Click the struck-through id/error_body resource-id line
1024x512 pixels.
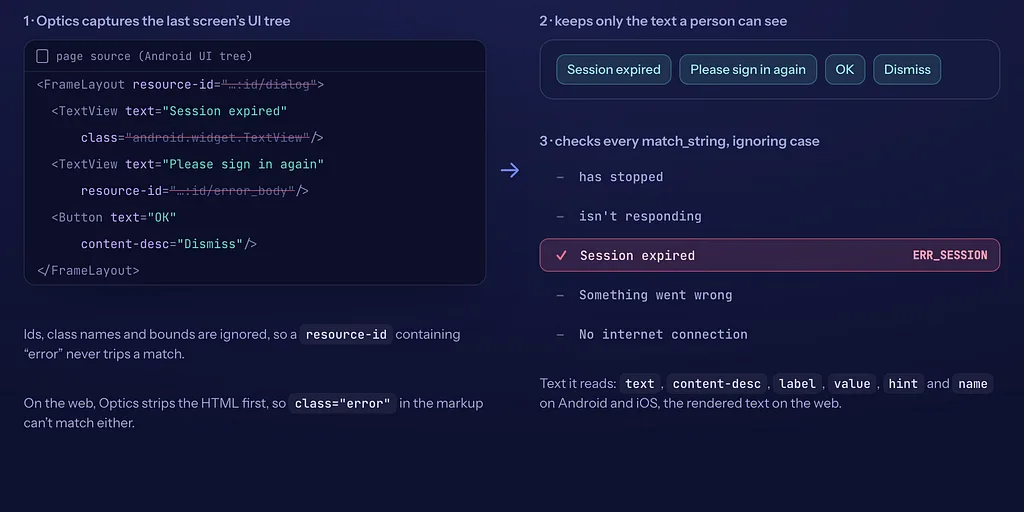[x=194, y=191]
